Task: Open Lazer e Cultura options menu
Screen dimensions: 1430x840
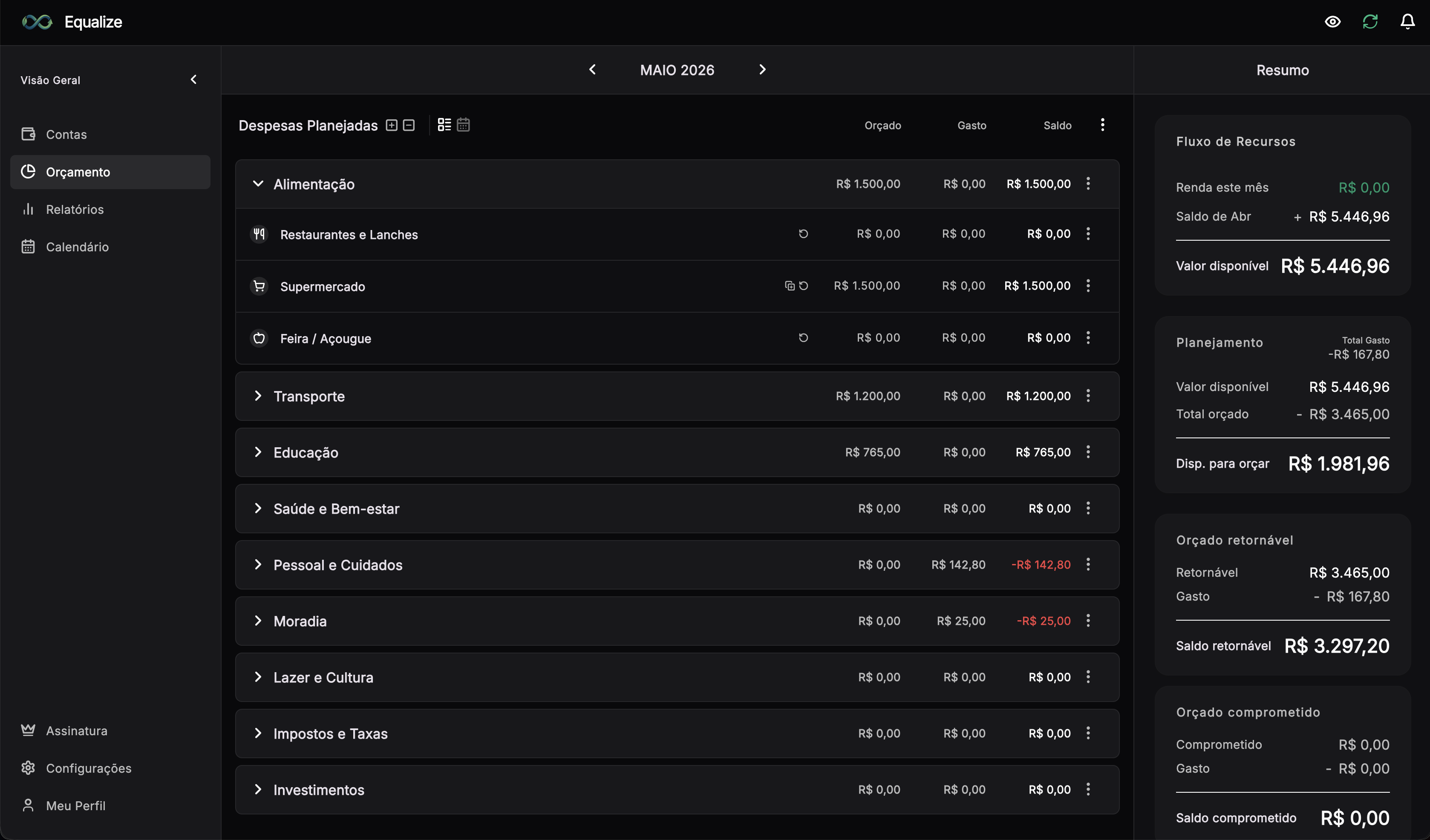Action: [1088, 676]
